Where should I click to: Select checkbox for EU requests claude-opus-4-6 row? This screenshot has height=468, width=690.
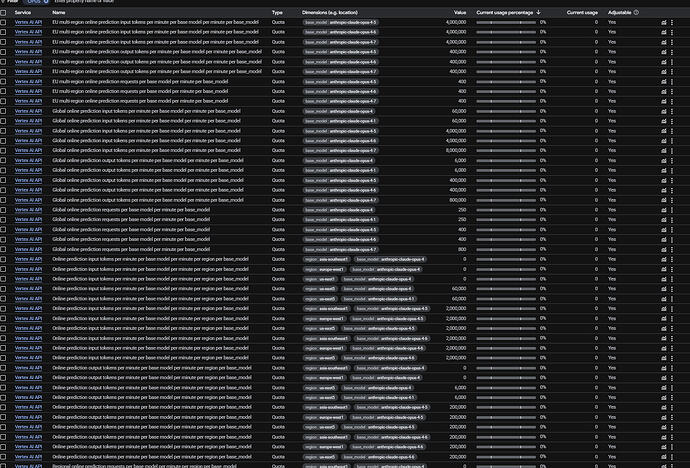click(x=3, y=91)
